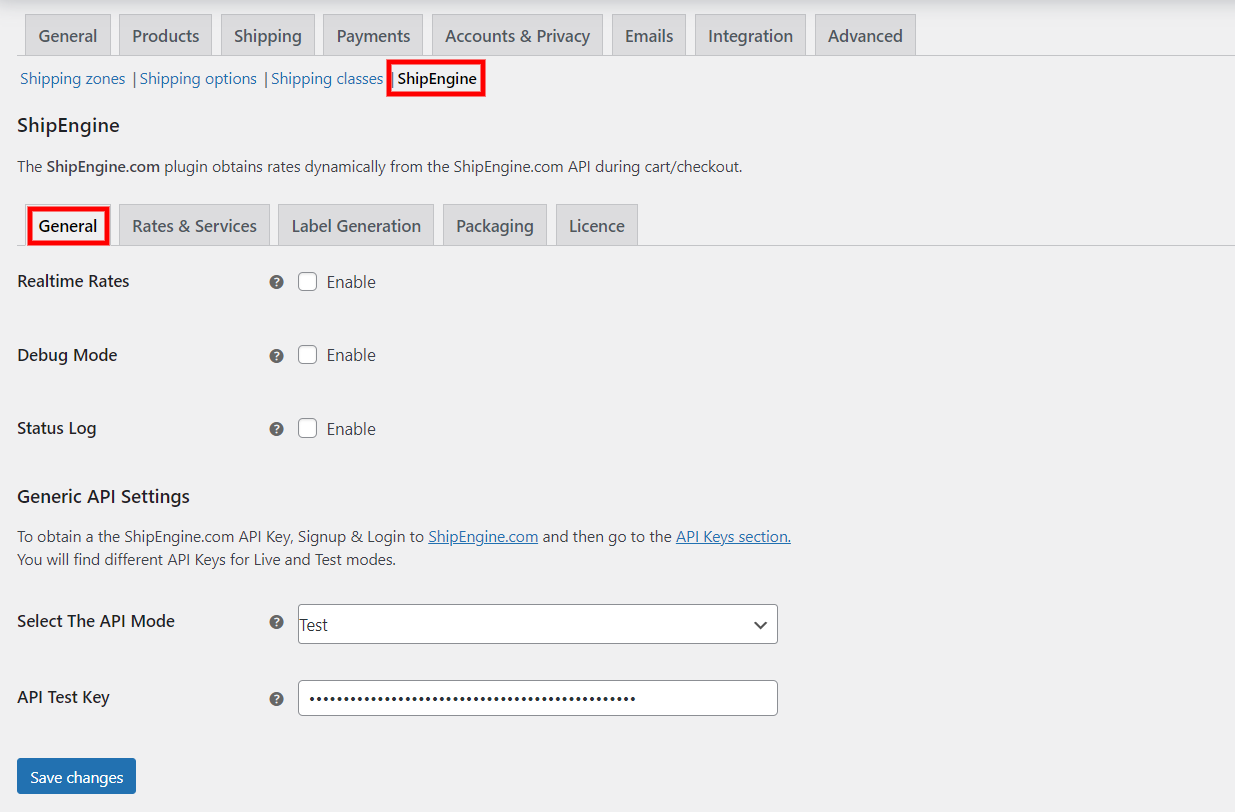Go to the Accounts & Privacy tab
Viewport: 1235px width, 812px height.
tap(517, 36)
